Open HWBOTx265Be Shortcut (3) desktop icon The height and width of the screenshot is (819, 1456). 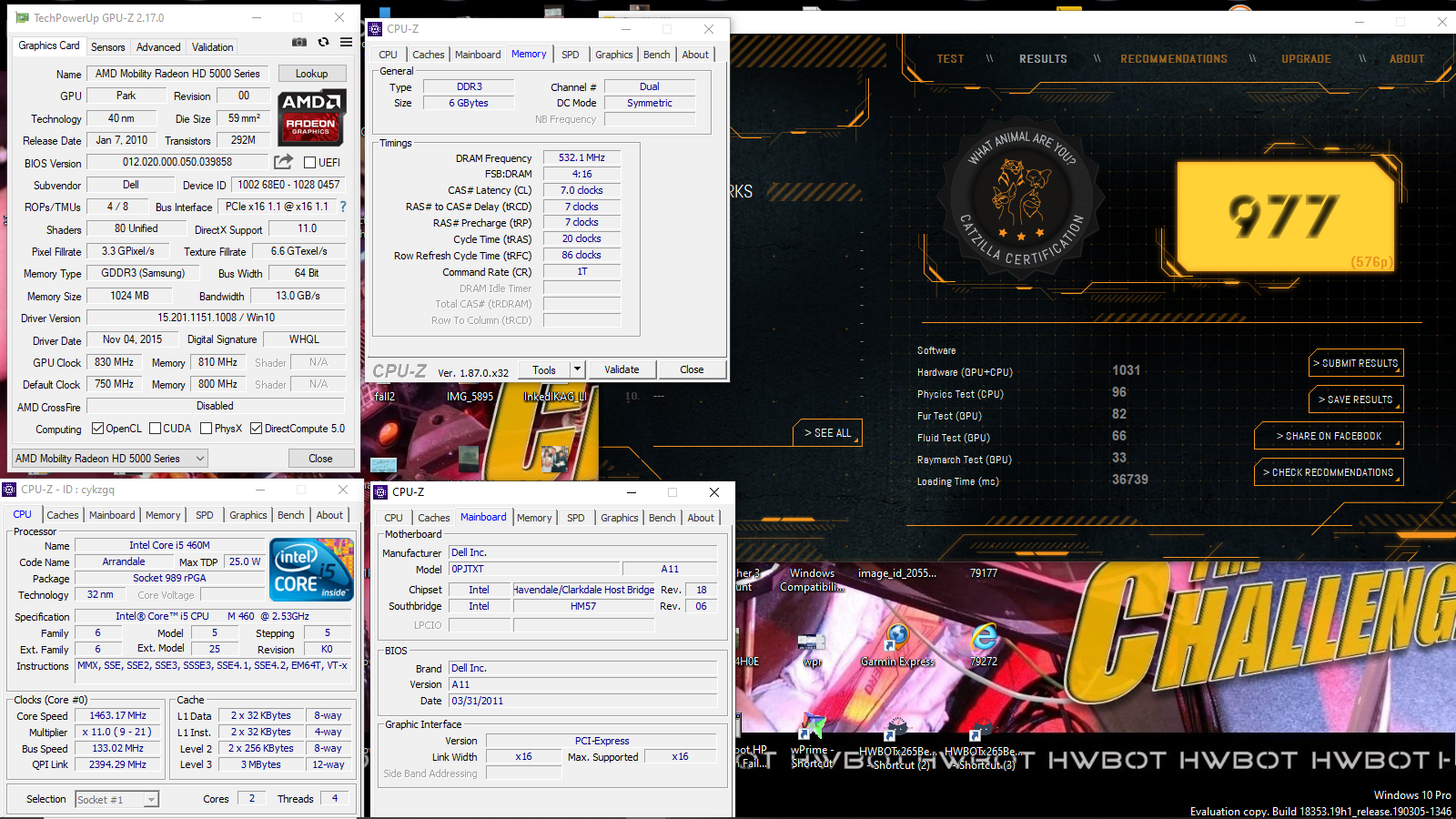coord(984,743)
